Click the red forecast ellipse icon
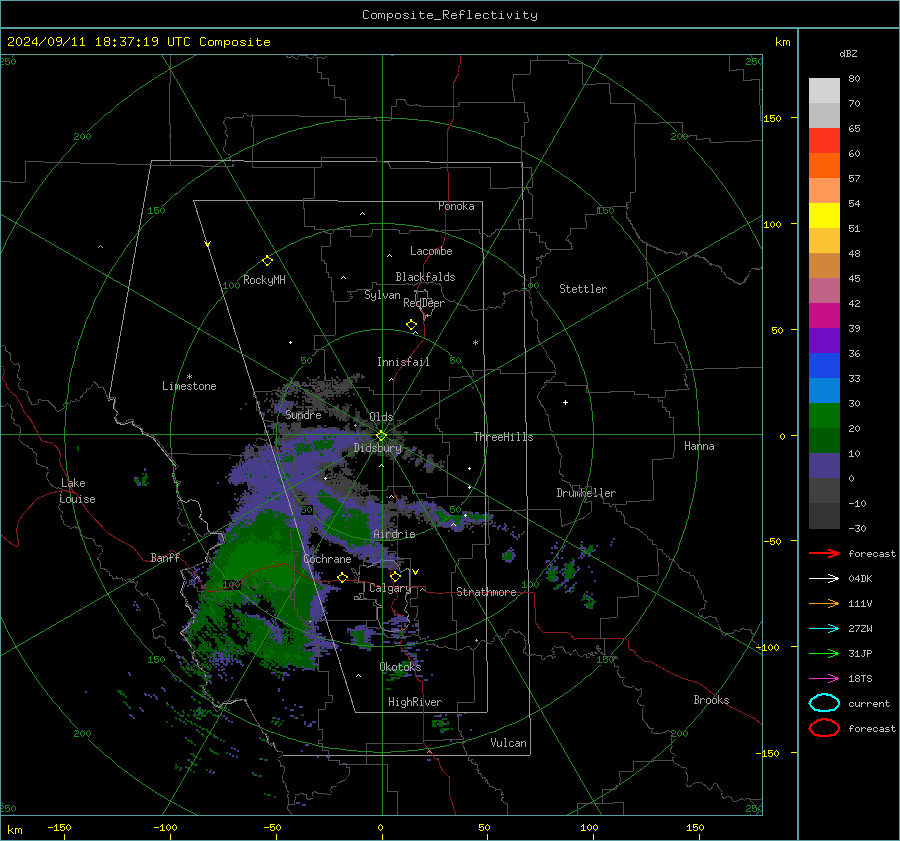Image resolution: width=900 pixels, height=841 pixels. (824, 728)
